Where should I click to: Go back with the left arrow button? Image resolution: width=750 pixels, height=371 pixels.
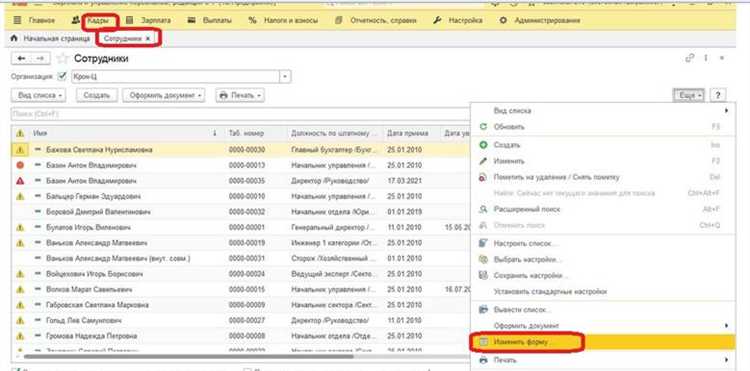pos(22,58)
